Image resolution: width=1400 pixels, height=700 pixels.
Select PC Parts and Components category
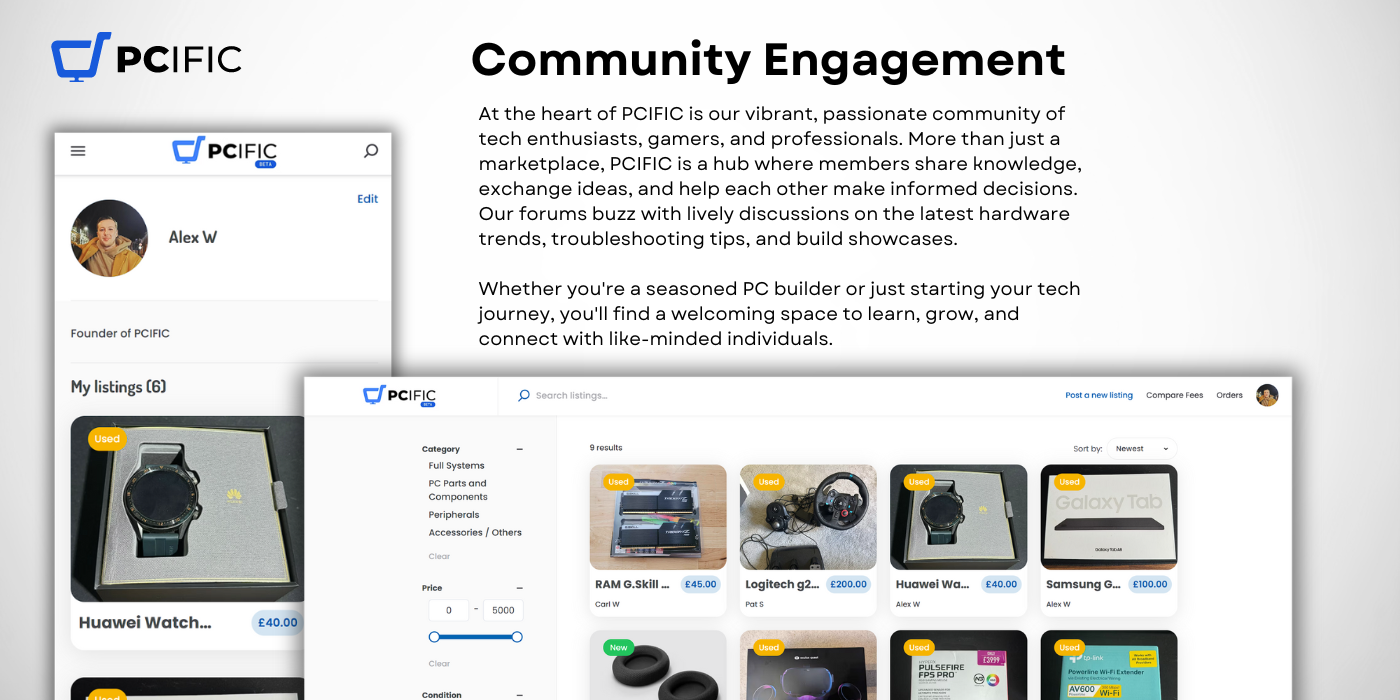458,490
